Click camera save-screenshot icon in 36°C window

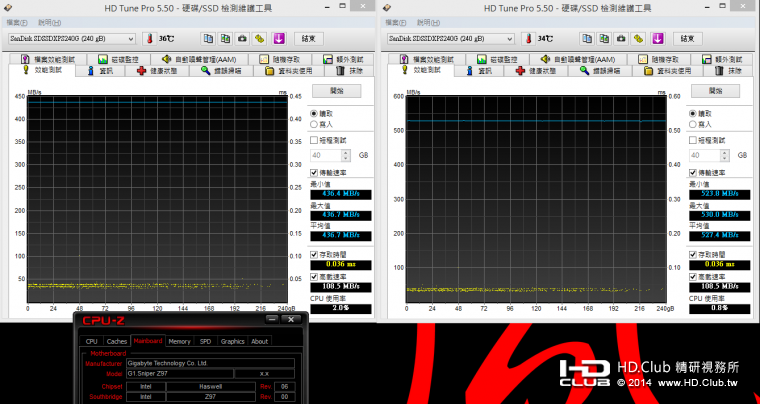pos(242,39)
